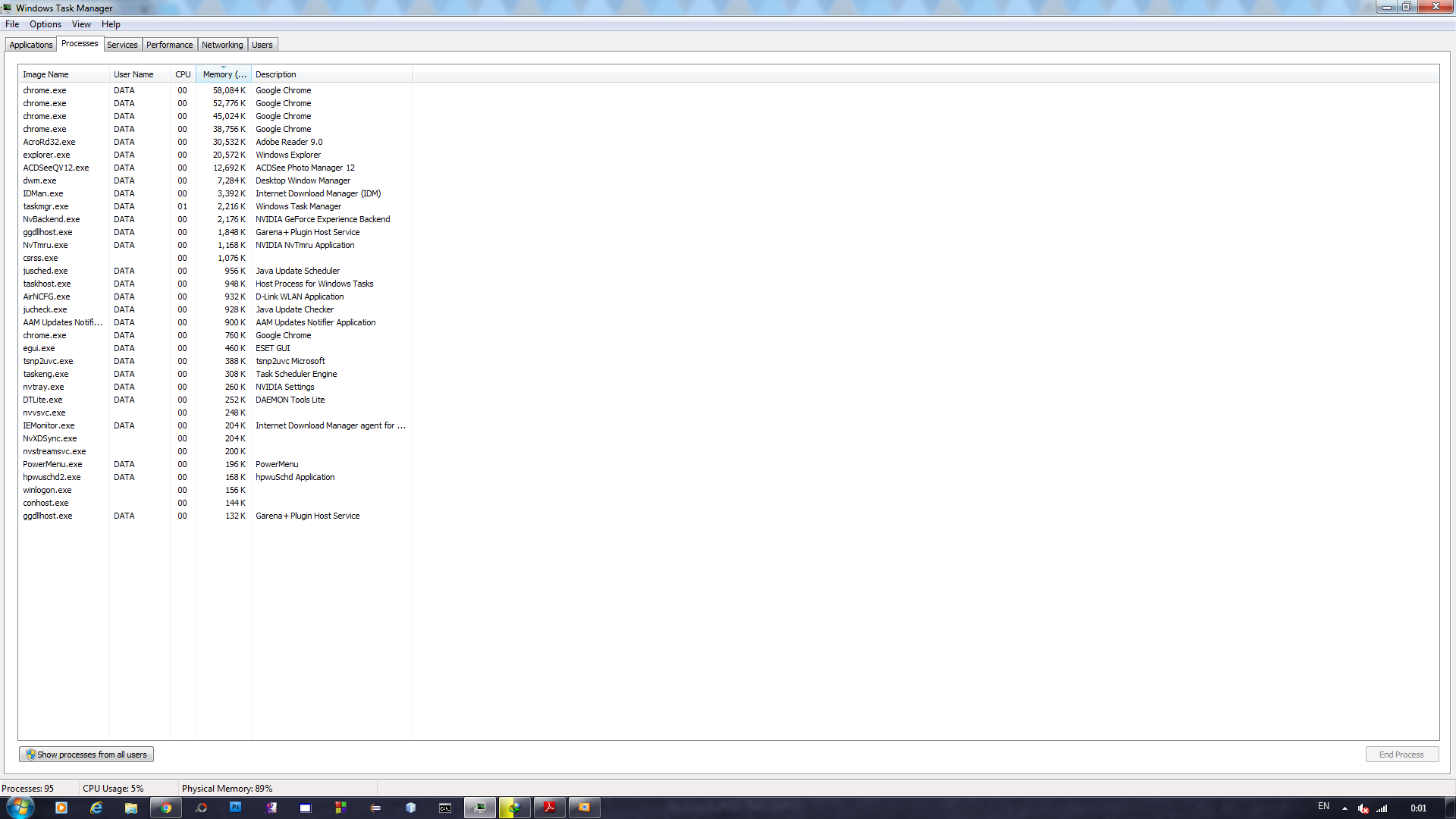
Task: Click the Show Desktop corner button
Action: click(1450, 808)
